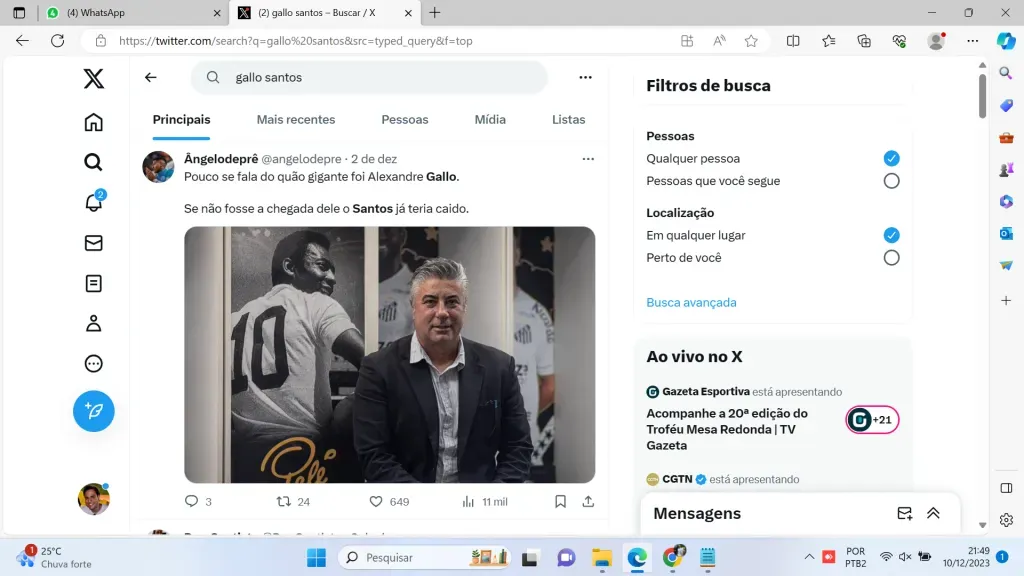Open Notifications bell with badge
This screenshot has width=1024, height=576.
tap(94, 202)
